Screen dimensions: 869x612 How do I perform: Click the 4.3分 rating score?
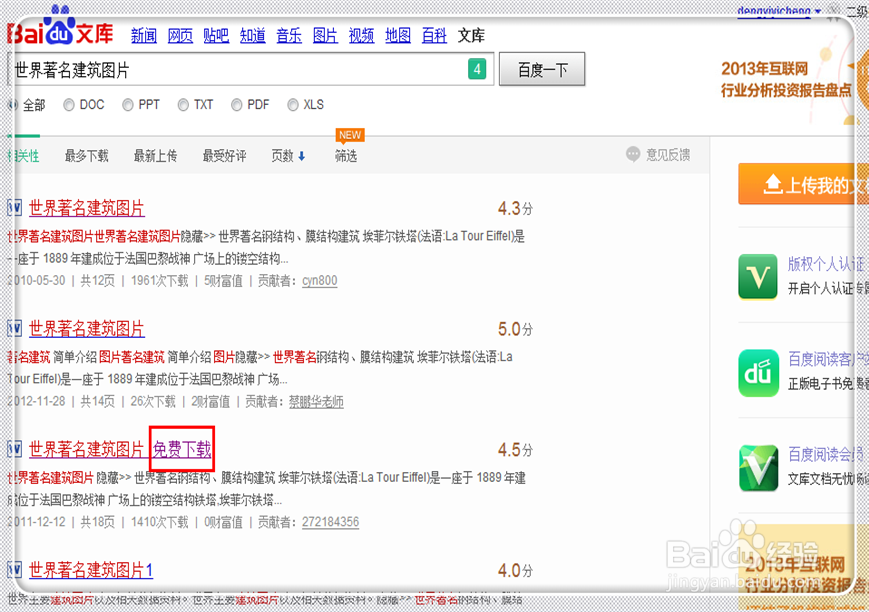point(515,209)
